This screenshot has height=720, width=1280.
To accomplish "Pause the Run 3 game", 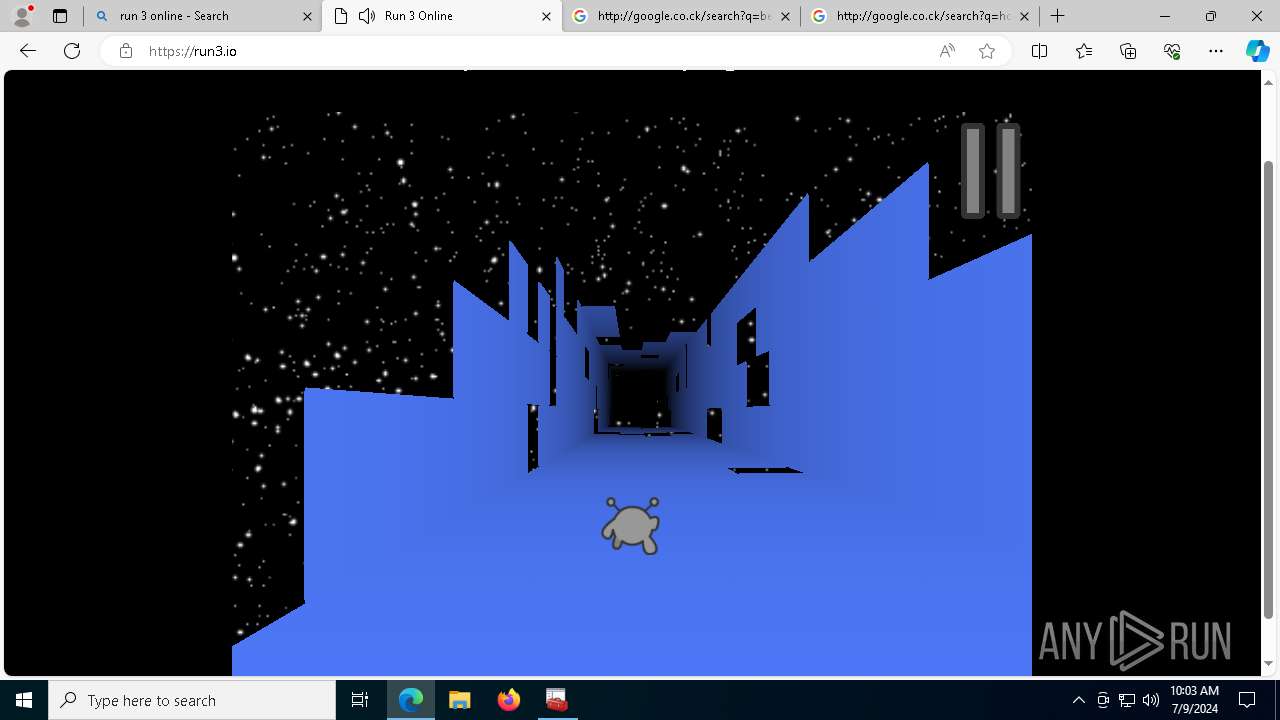I will click(990, 171).
